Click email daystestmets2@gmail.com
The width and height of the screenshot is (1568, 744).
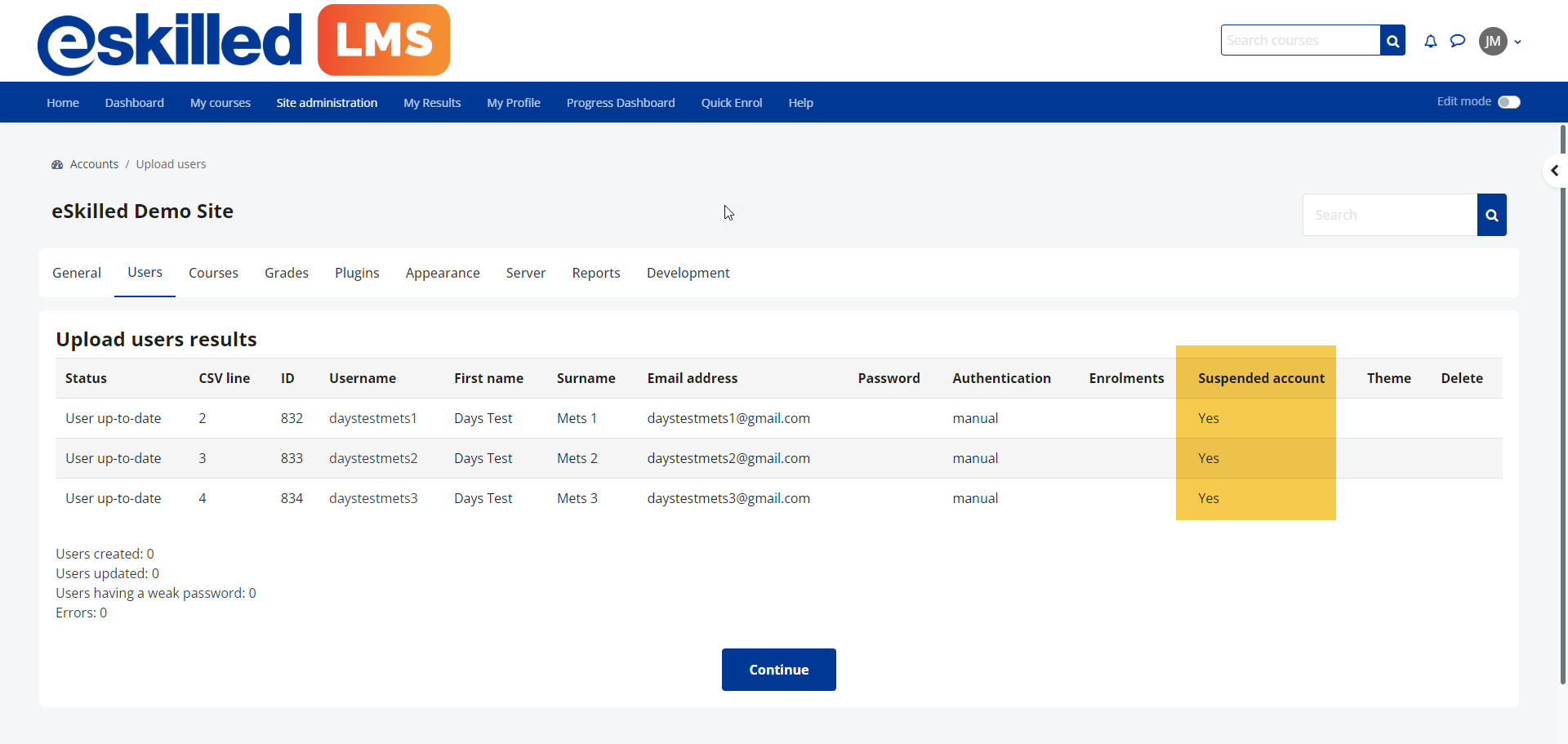tap(728, 458)
